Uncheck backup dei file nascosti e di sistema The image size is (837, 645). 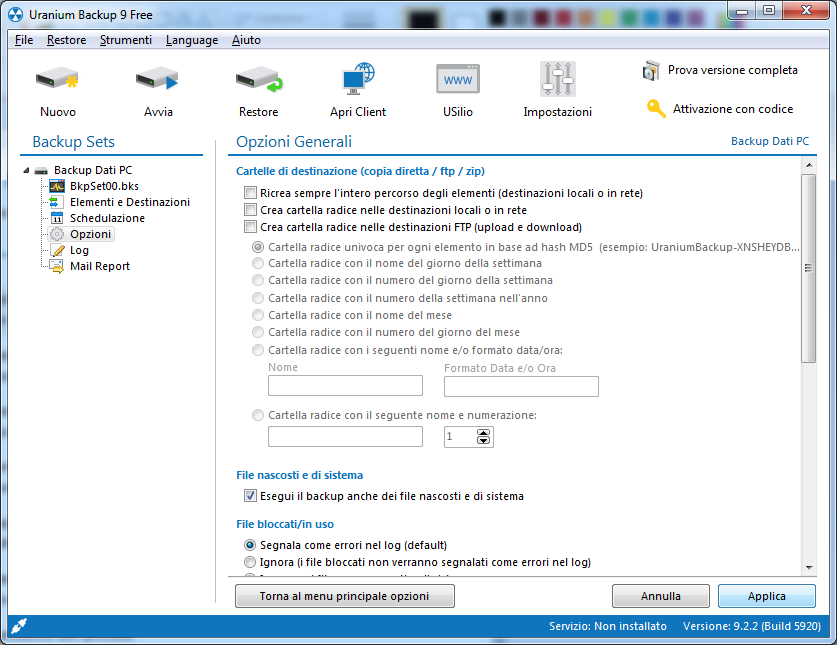tap(250, 496)
